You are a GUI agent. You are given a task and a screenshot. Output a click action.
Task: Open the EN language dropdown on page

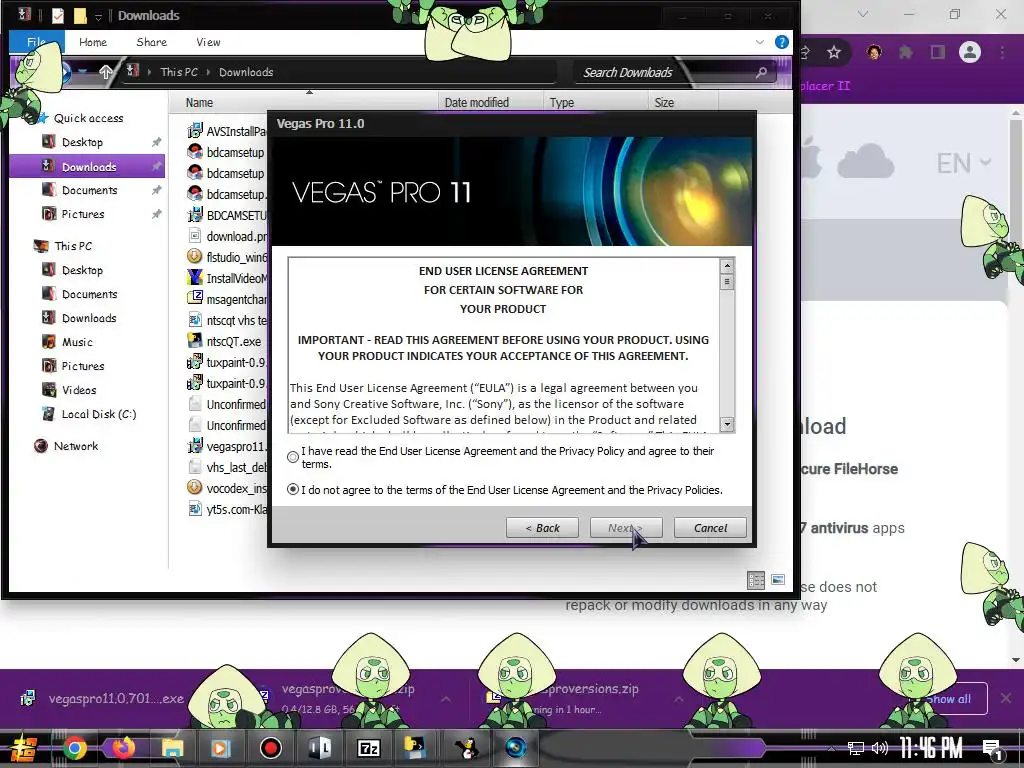point(964,163)
